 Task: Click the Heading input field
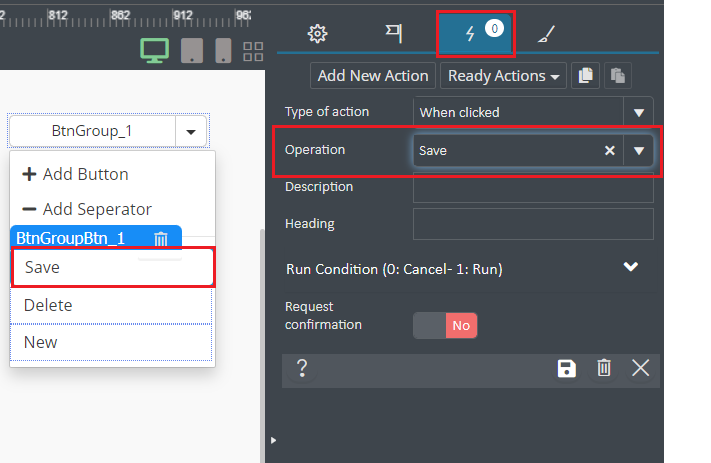533,224
